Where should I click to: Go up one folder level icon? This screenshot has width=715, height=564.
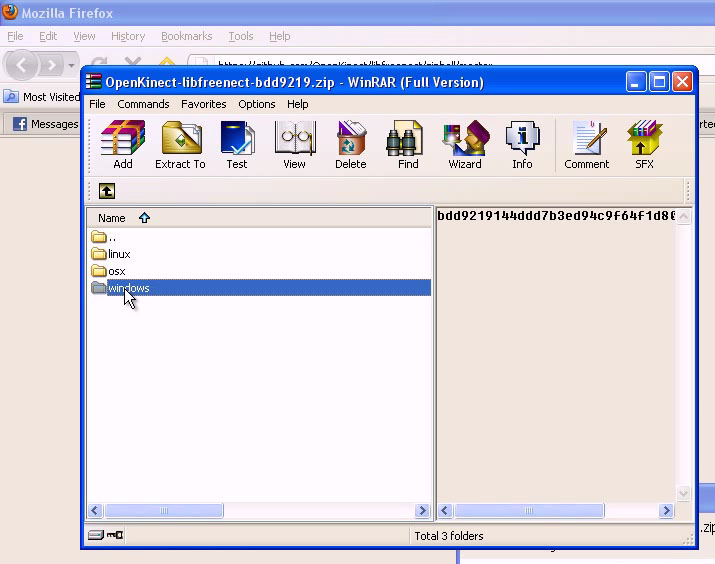(107, 191)
